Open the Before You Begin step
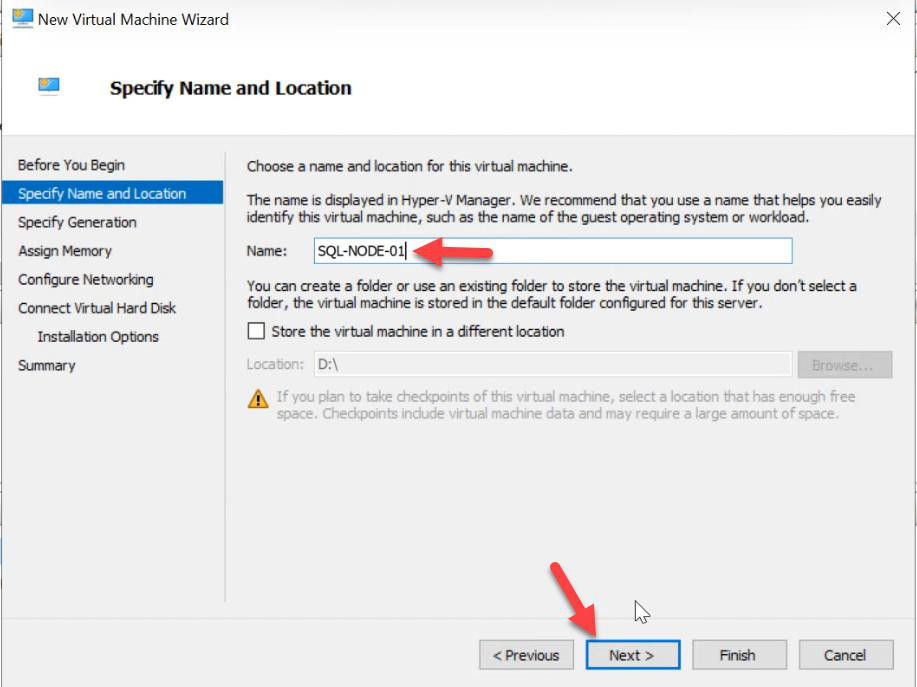The image size is (917, 687). click(x=71, y=165)
